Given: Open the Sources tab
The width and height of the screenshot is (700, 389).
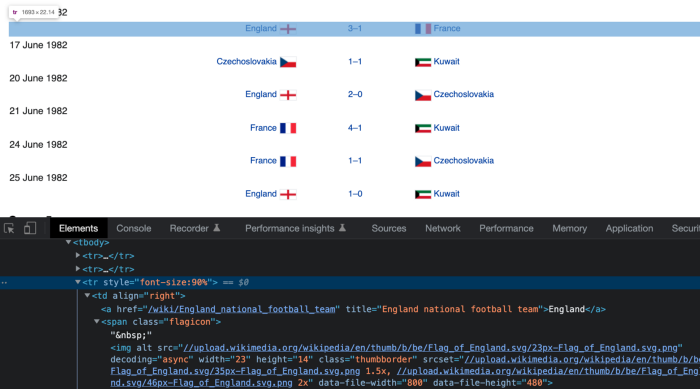Looking at the screenshot, I should [389, 228].
